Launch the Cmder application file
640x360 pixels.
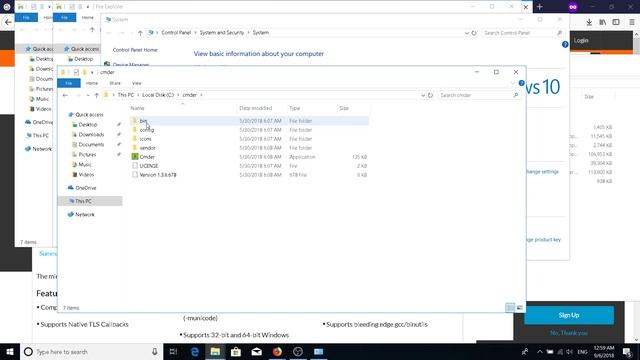click(x=147, y=157)
